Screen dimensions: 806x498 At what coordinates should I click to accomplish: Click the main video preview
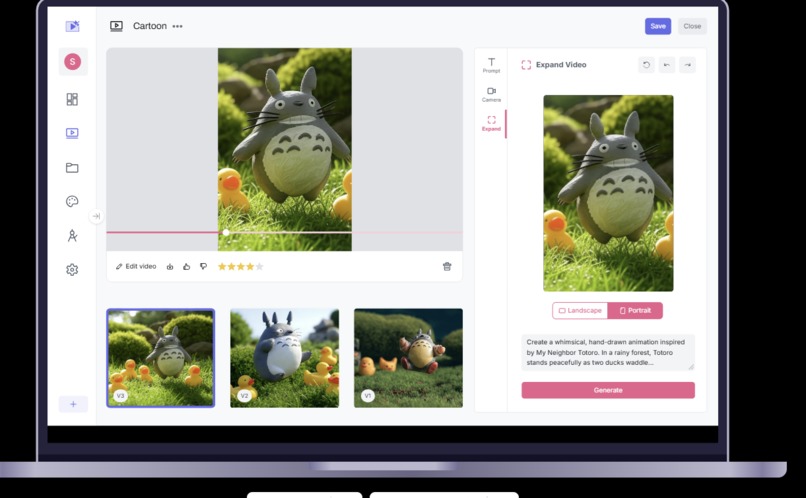click(285, 149)
